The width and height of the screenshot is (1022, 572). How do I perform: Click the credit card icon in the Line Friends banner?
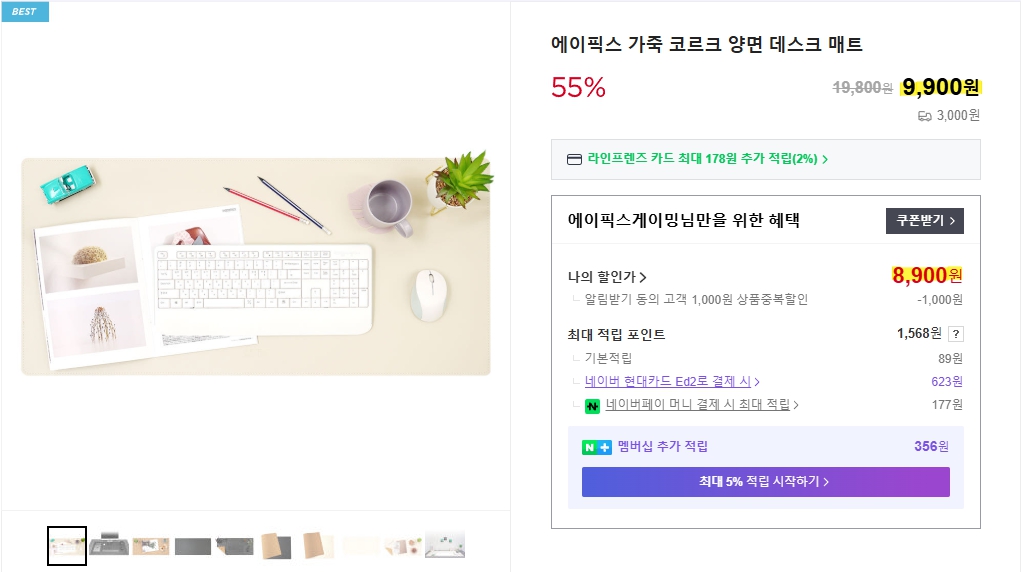pos(574,159)
